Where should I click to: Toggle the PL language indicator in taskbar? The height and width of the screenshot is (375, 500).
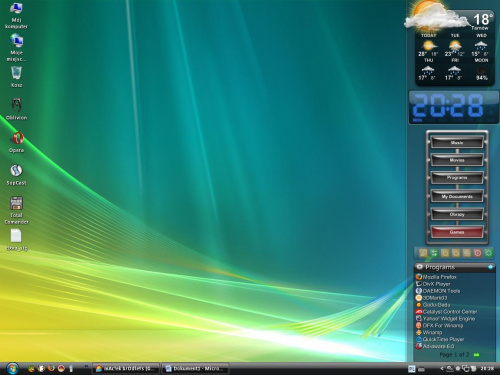pos(412,369)
